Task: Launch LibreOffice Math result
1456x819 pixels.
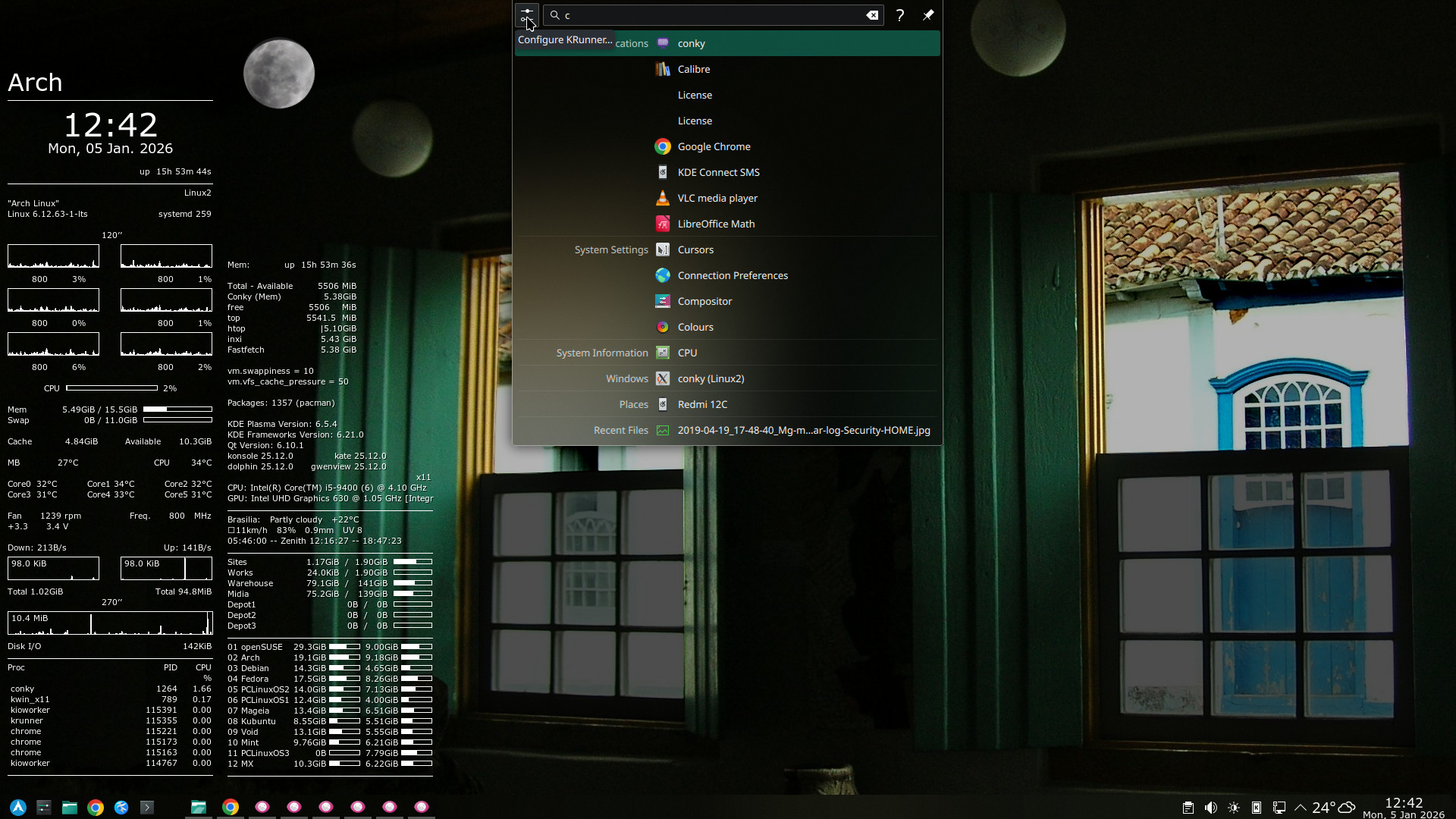Action: 716,224
